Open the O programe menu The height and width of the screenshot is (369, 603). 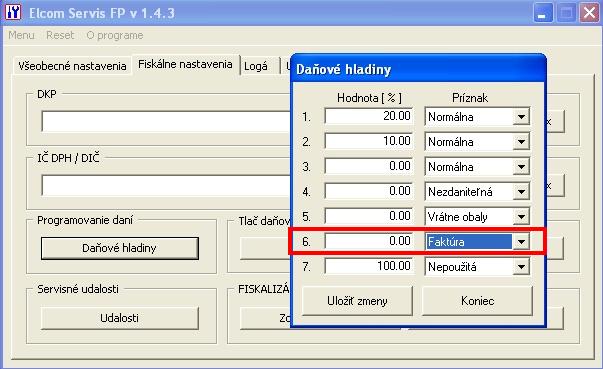pyautogui.click(x=115, y=35)
